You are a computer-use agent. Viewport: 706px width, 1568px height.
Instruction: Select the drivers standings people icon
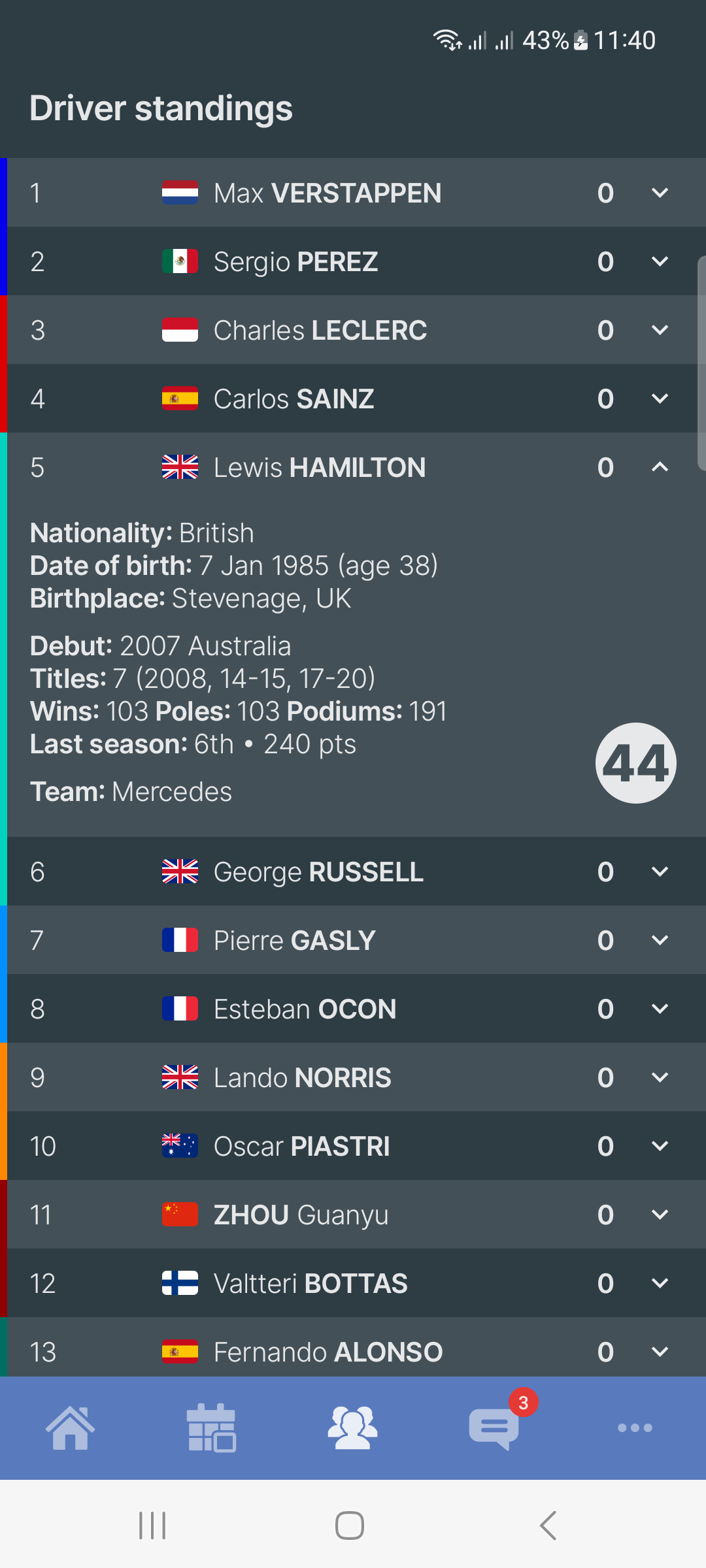click(352, 1428)
